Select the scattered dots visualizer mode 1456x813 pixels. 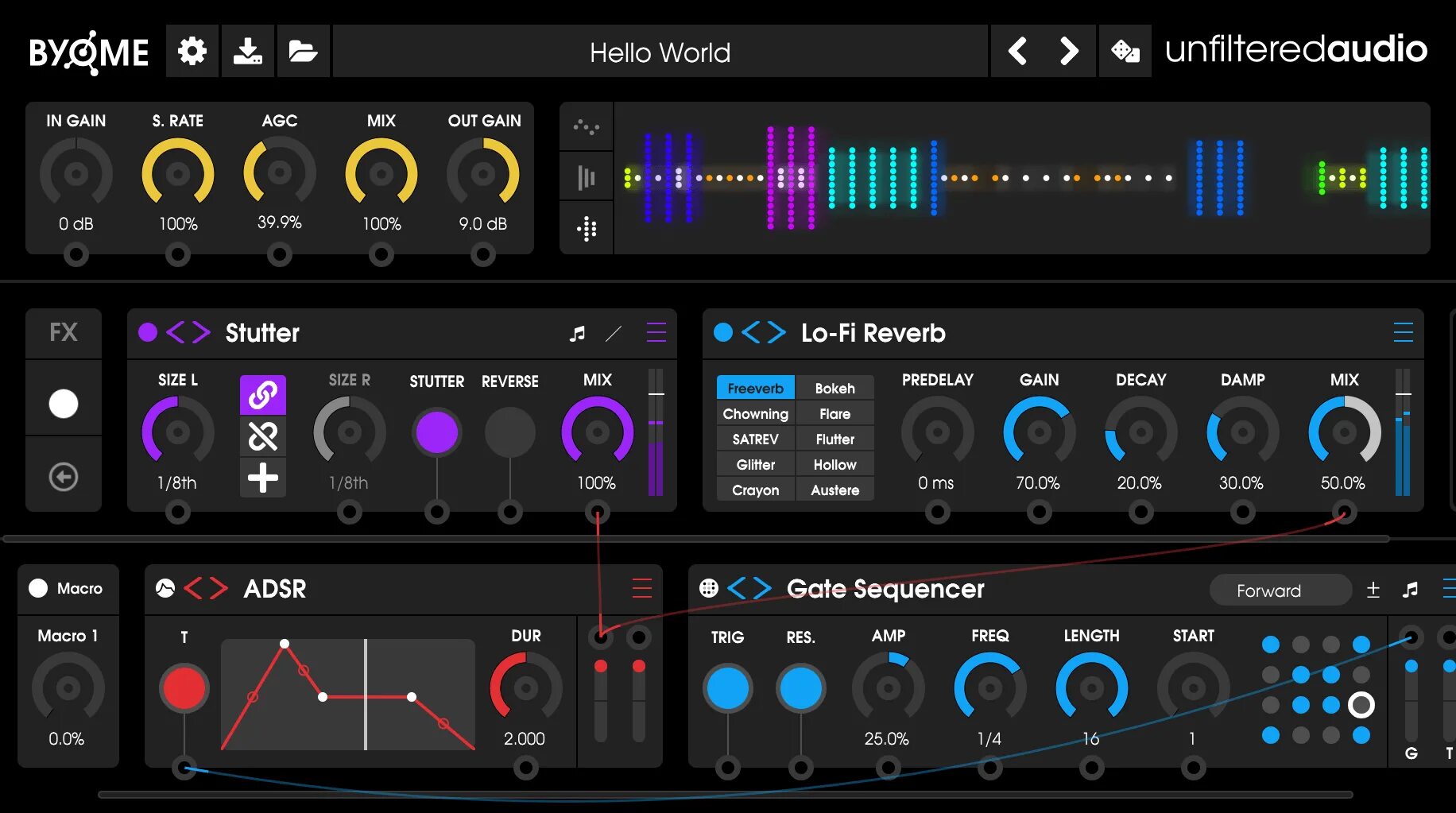tap(587, 126)
